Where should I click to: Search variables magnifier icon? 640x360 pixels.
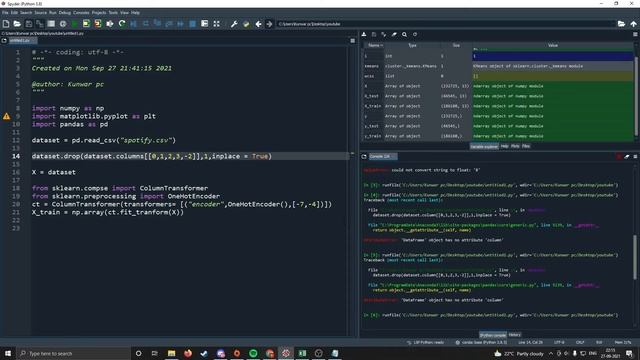click(x=404, y=35)
